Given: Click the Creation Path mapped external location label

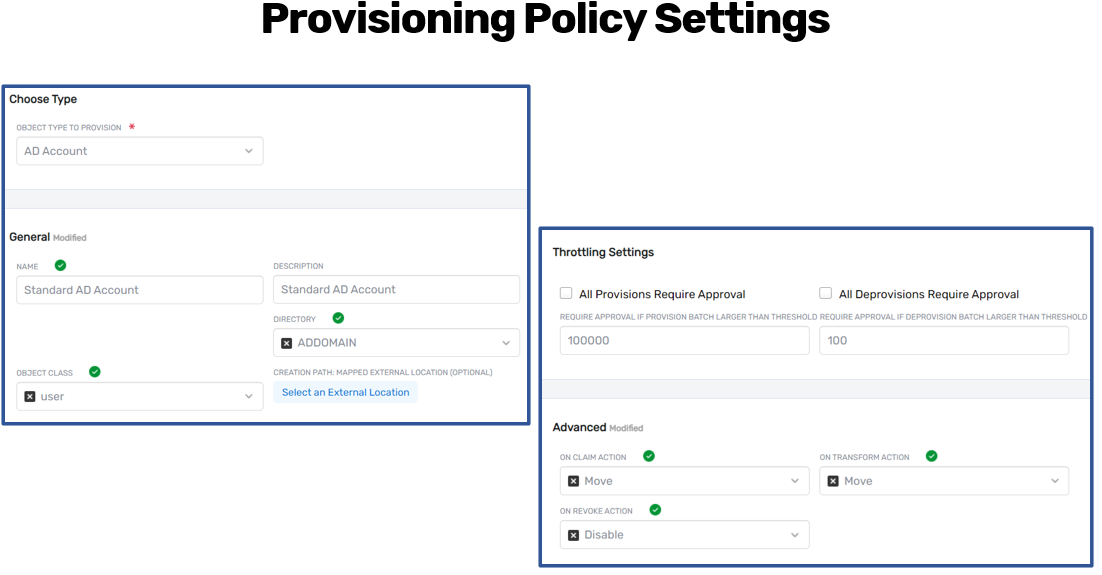Looking at the screenshot, I should 383,373.
